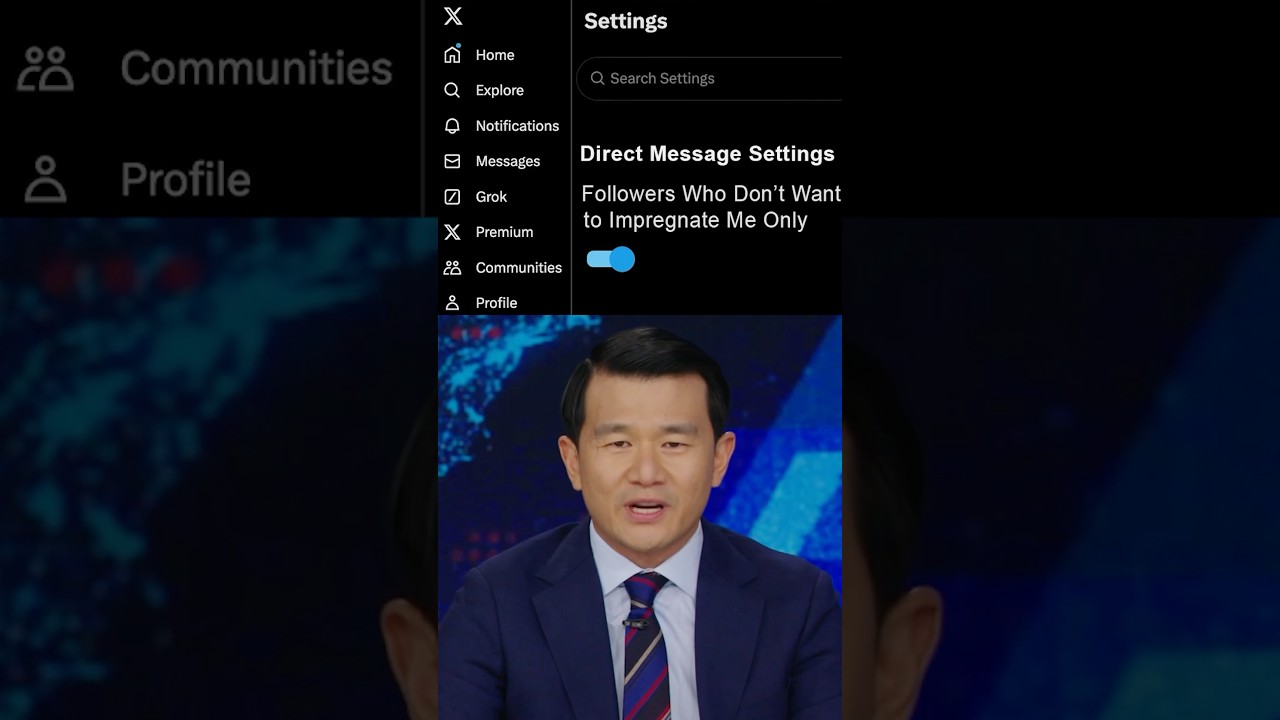Open the Communities label in sidebar menu
The height and width of the screenshot is (720, 1280).
(x=519, y=268)
